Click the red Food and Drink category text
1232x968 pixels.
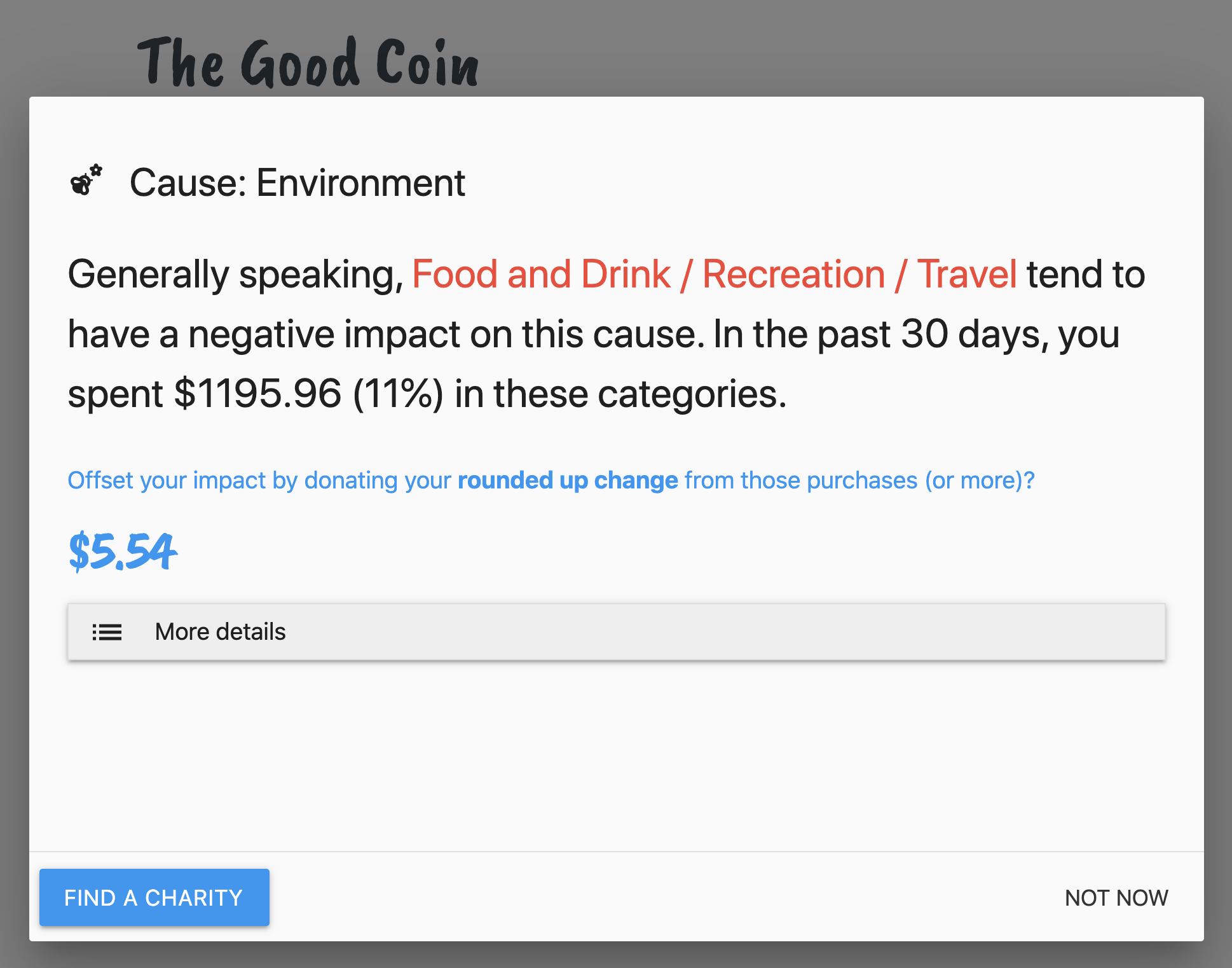click(x=542, y=275)
